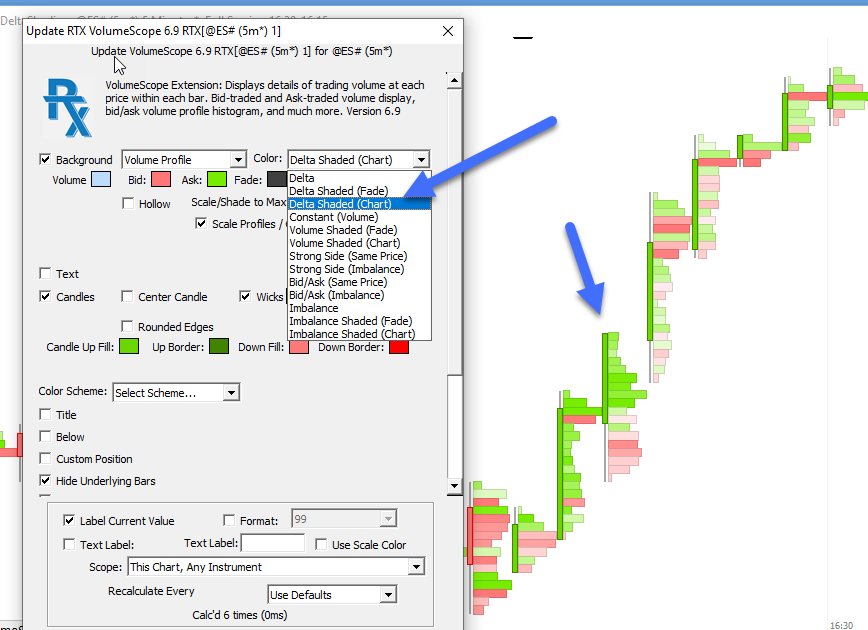The image size is (868, 630).
Task: Enable the Text Label checkbox
Action: (x=69, y=544)
